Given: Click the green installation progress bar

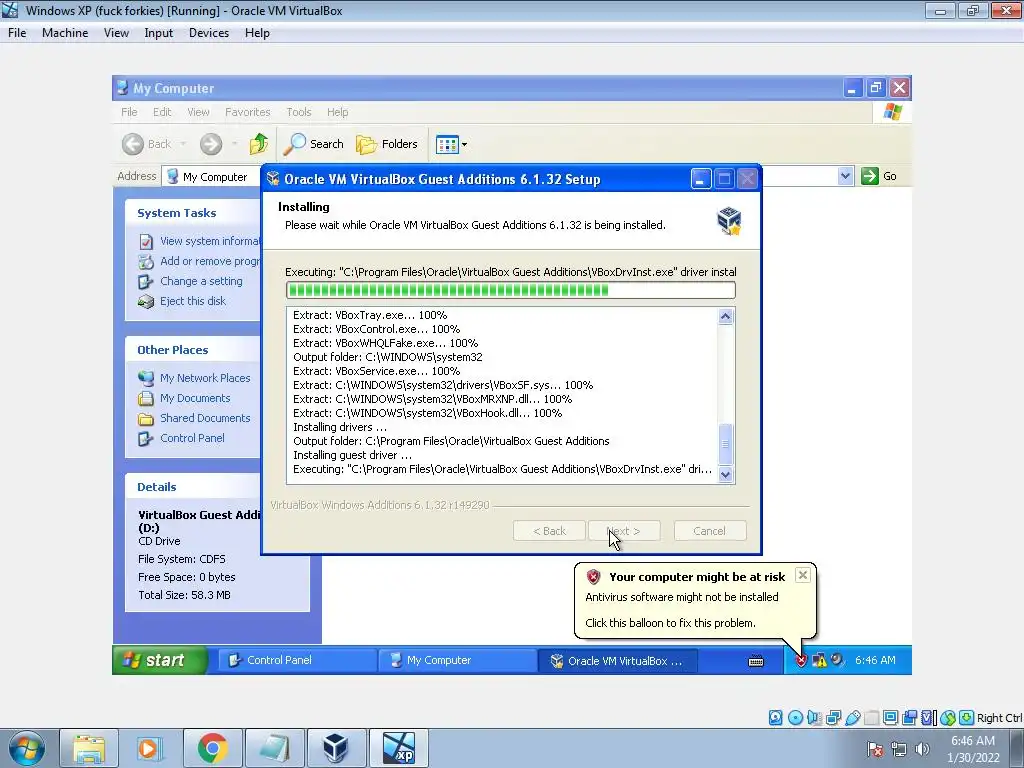Looking at the screenshot, I should point(511,290).
